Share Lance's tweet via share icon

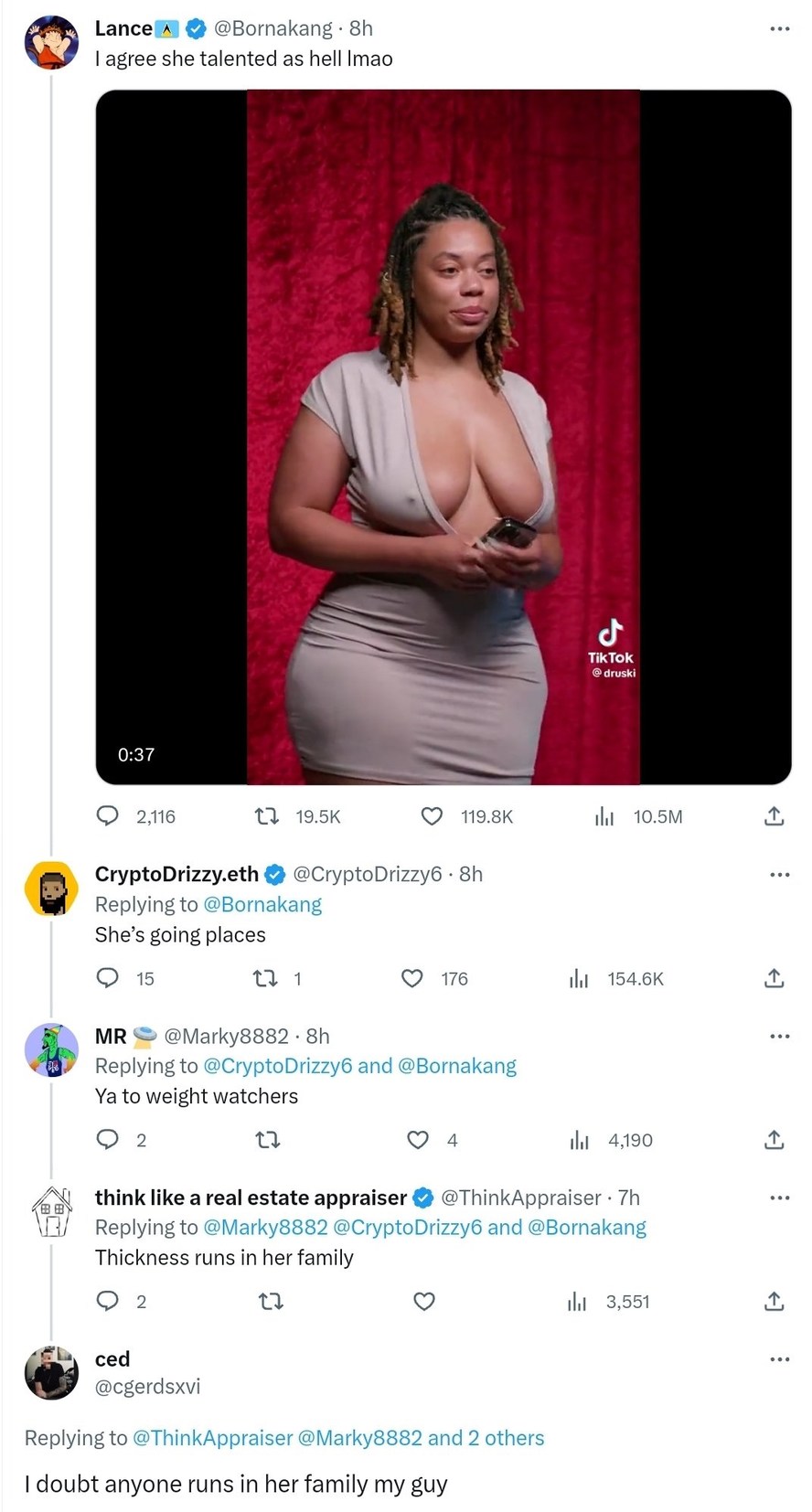[x=774, y=816]
